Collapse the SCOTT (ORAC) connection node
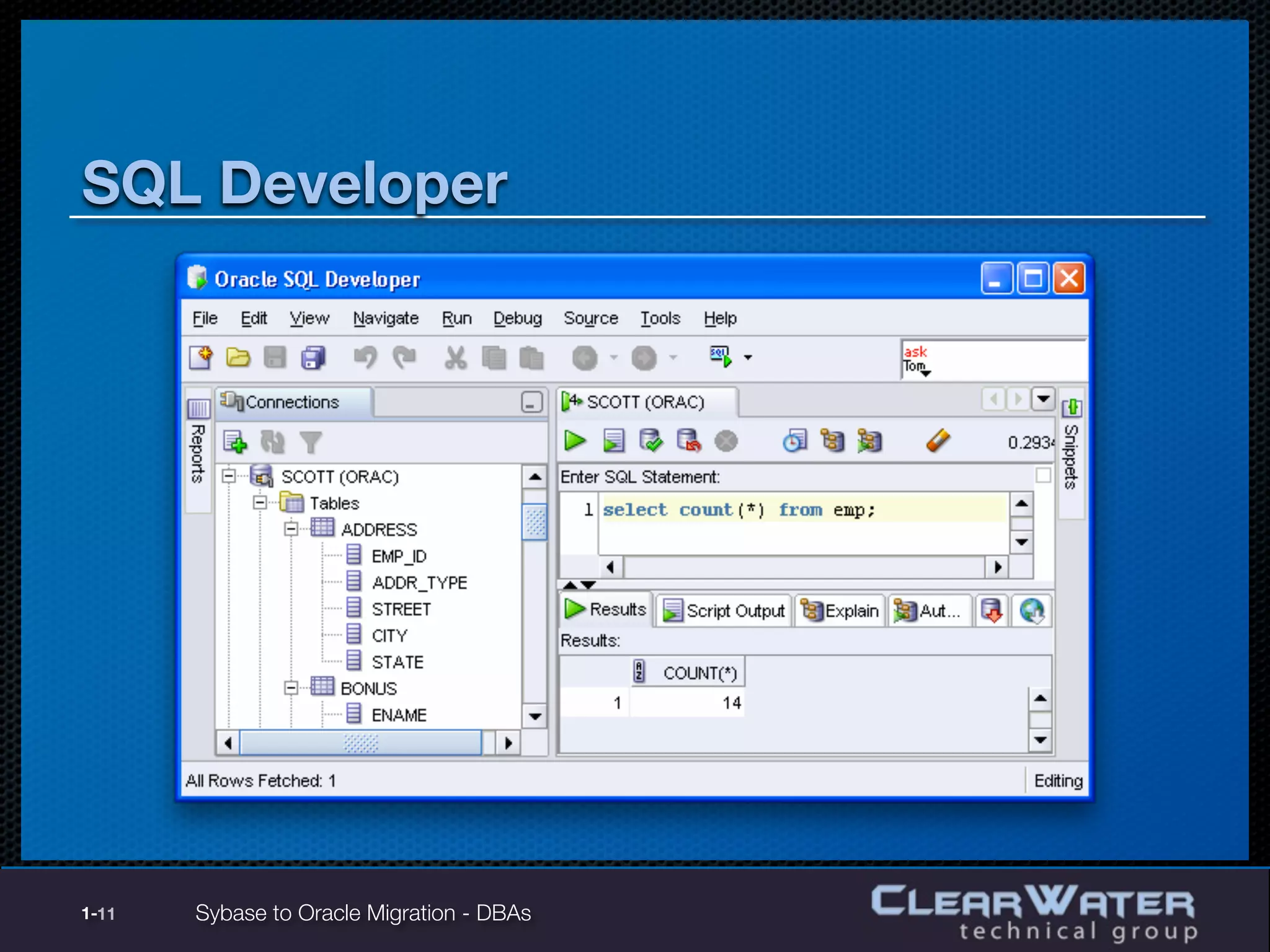Image resolution: width=1270 pixels, height=952 pixels. (x=229, y=476)
